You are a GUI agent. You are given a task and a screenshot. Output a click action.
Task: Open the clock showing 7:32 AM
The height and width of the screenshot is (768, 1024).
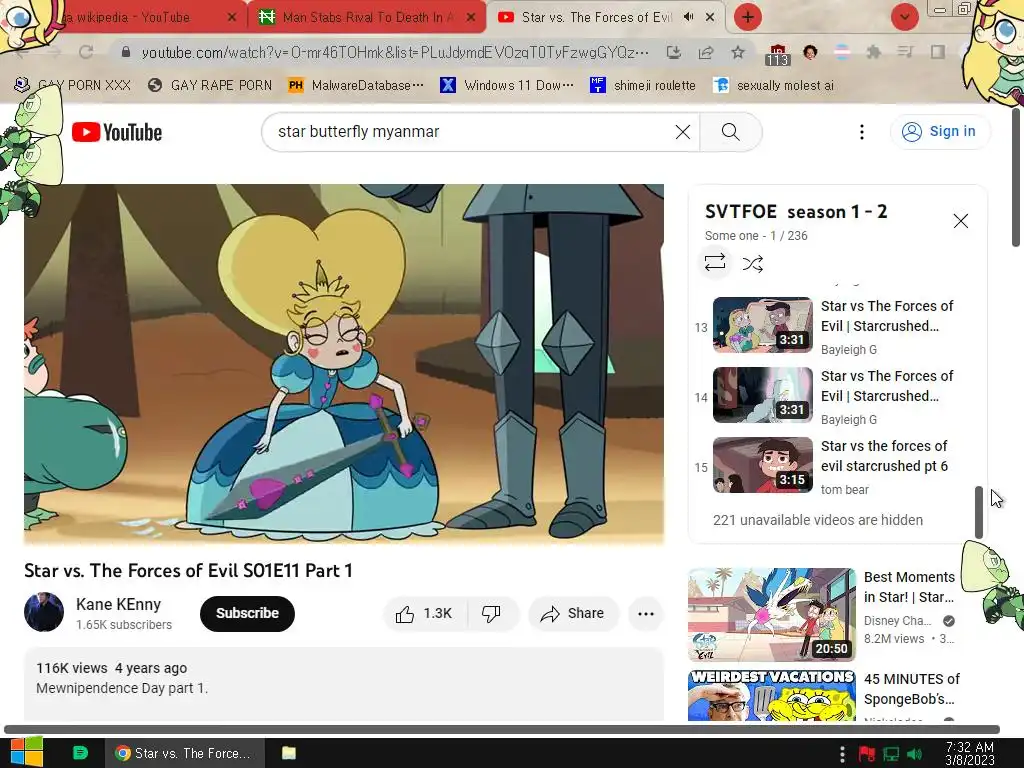point(970,753)
